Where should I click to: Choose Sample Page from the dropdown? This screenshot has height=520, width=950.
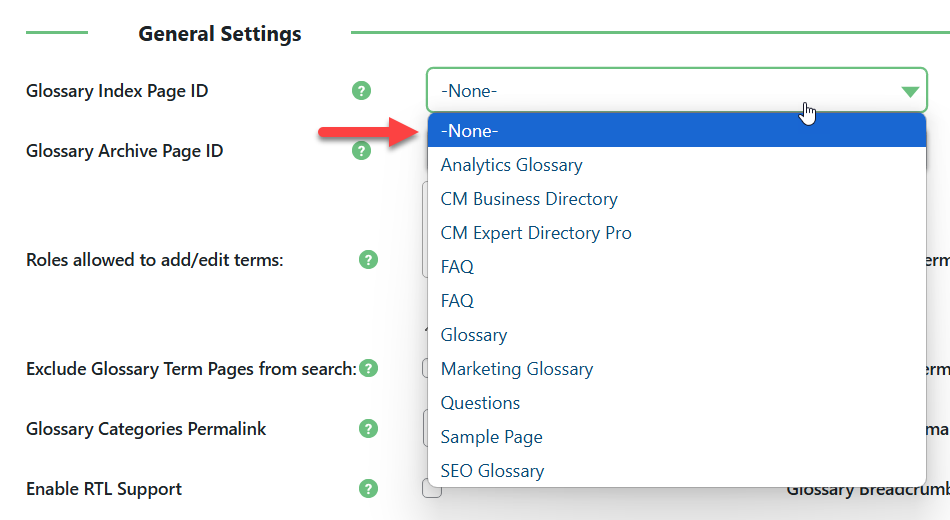tap(677, 436)
